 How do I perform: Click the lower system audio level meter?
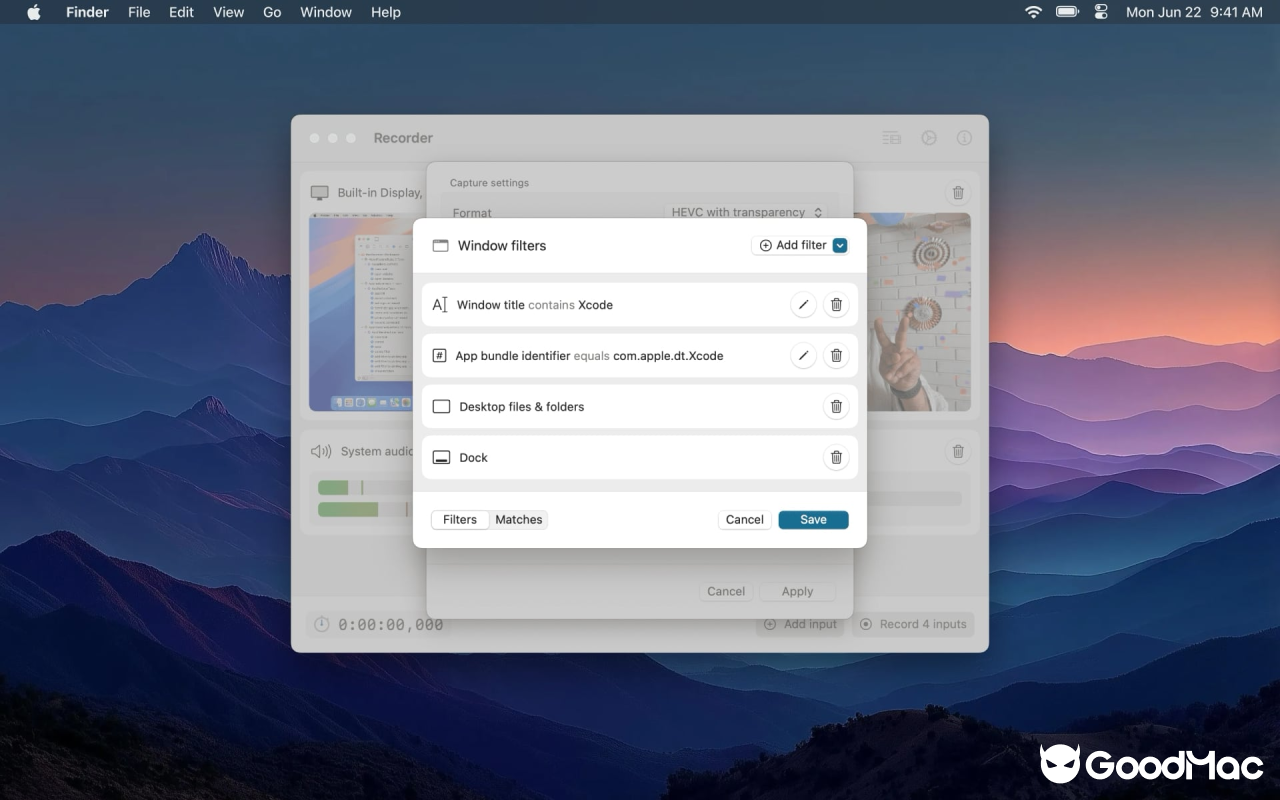pos(366,510)
